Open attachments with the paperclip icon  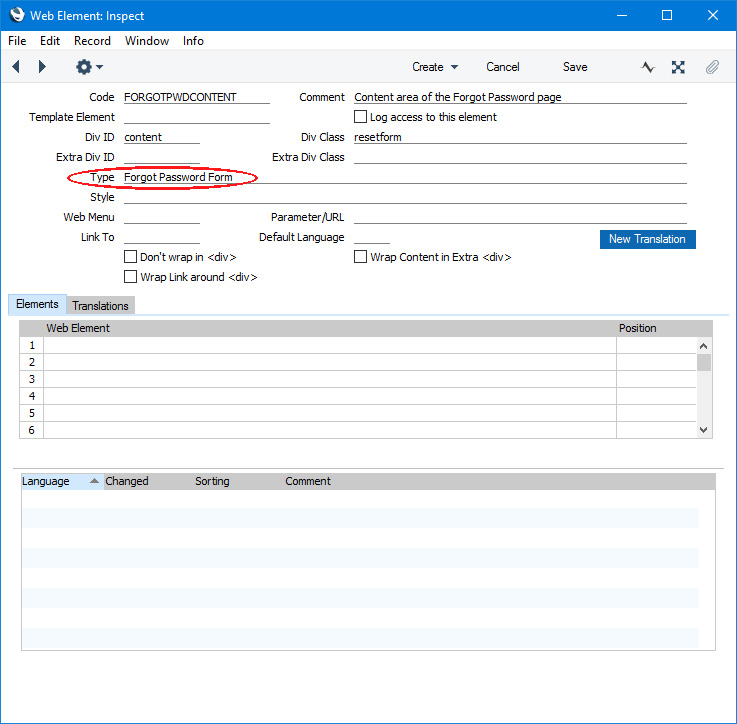[712, 67]
